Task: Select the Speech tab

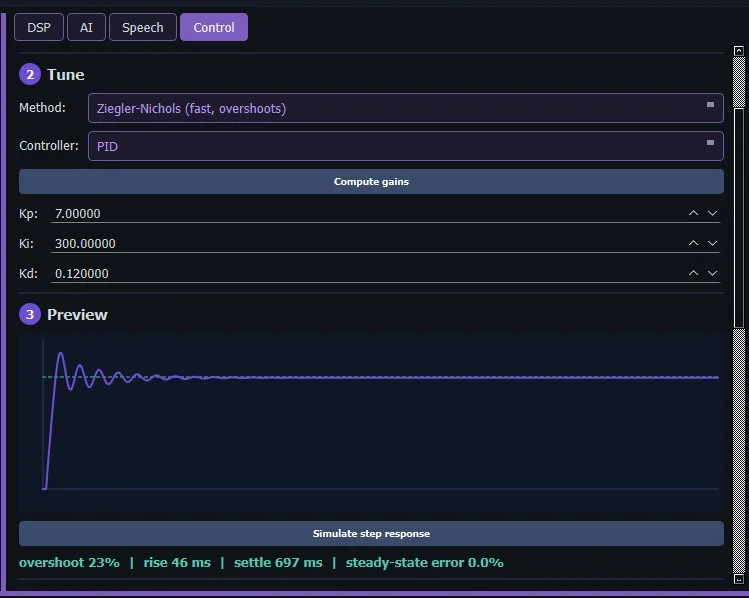Action: pos(143,27)
